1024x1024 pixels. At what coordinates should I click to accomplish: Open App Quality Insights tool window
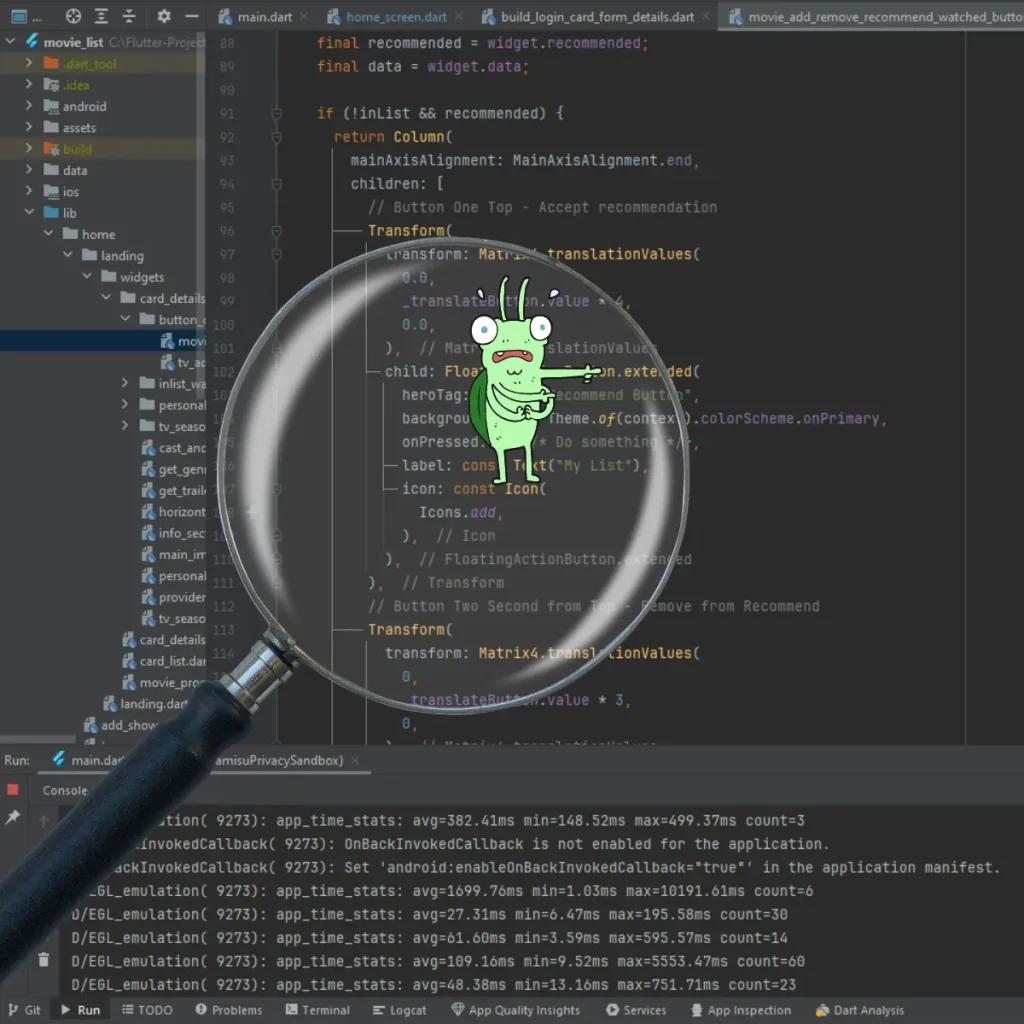[515, 1010]
